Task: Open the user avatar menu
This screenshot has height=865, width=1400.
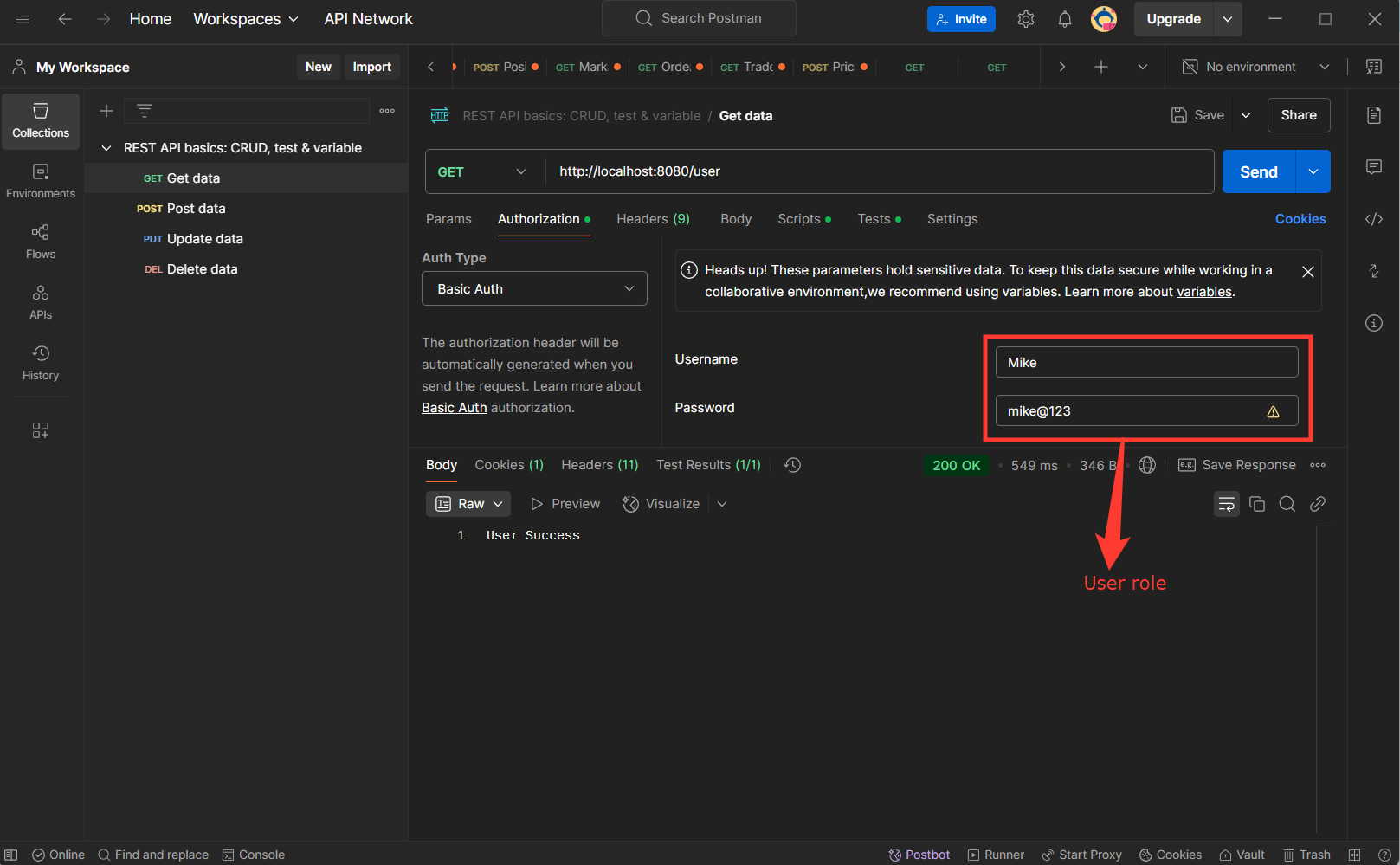Action: [x=1104, y=19]
